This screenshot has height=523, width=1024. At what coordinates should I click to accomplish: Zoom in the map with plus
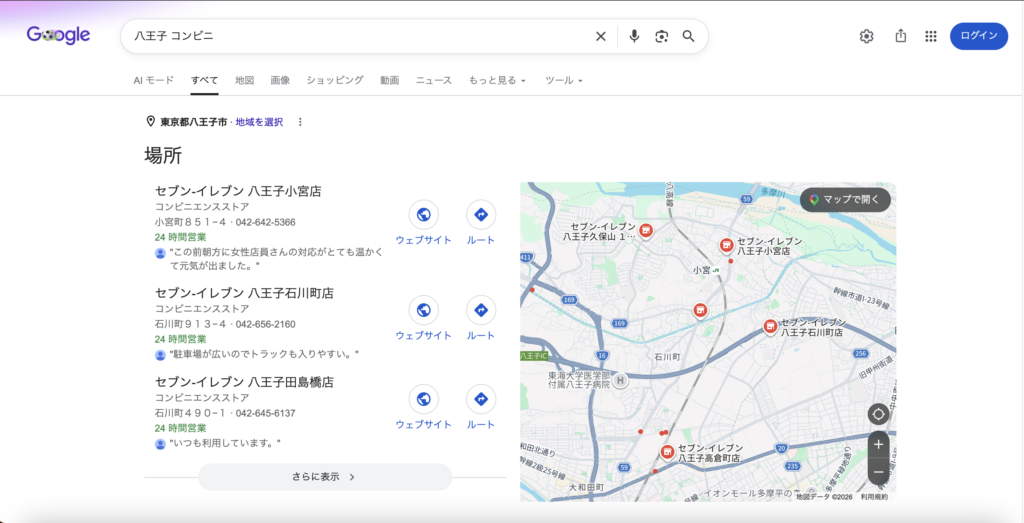coord(878,445)
